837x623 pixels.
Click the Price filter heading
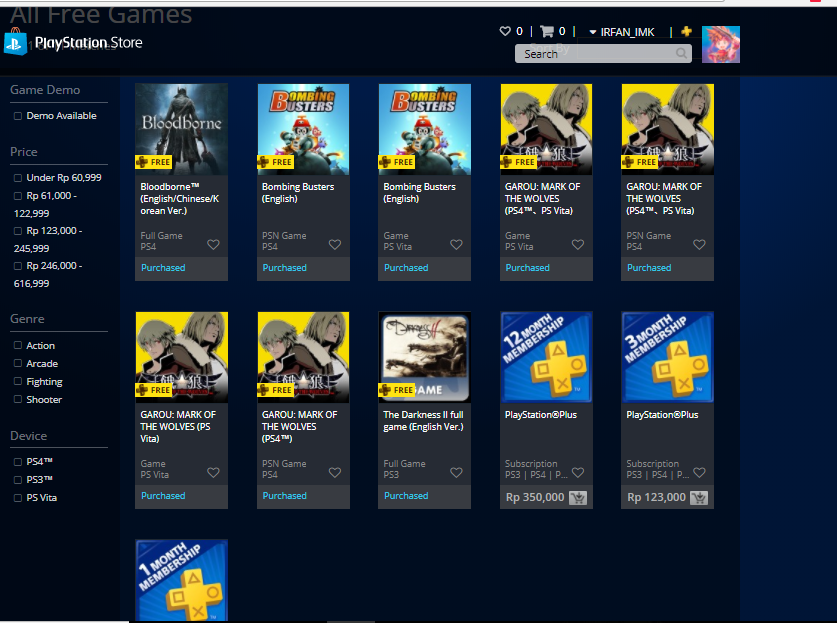(24, 152)
